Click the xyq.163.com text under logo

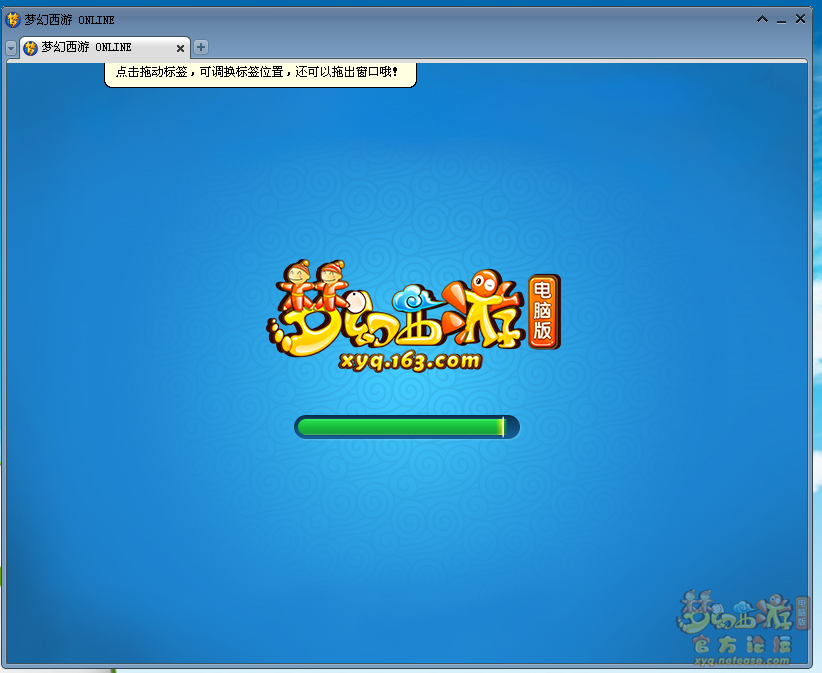[x=410, y=361]
